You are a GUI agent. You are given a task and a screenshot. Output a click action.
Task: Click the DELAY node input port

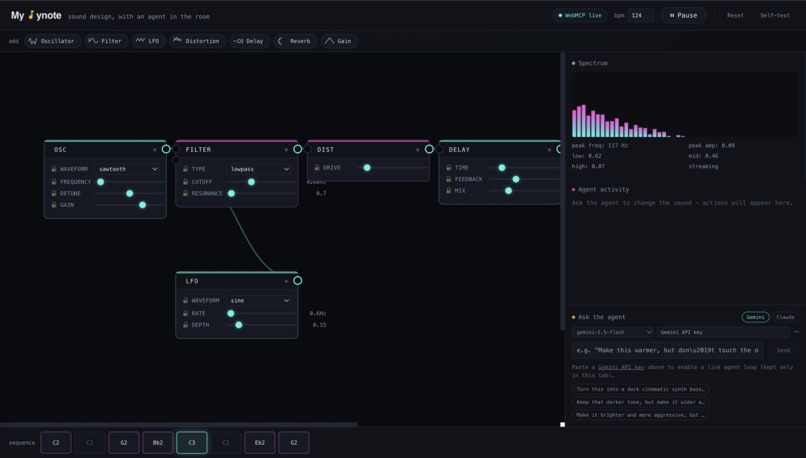[x=439, y=149]
